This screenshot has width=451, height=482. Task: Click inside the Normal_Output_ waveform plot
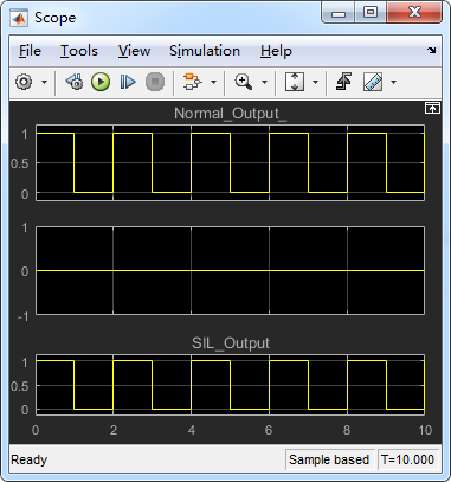[230, 163]
